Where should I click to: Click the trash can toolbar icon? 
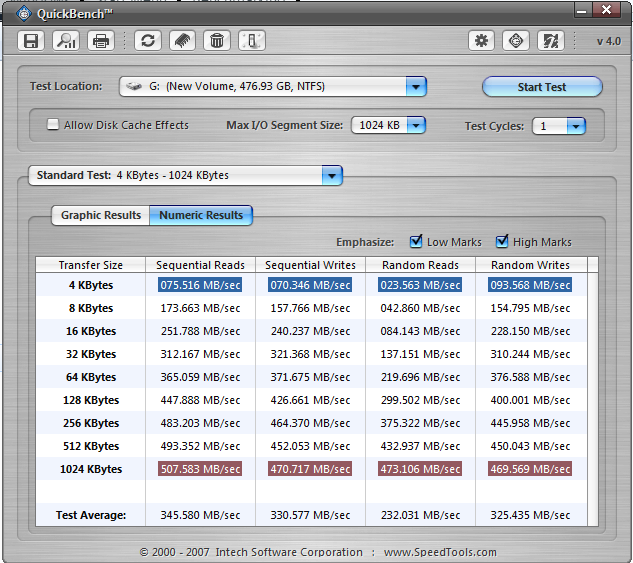click(x=217, y=41)
